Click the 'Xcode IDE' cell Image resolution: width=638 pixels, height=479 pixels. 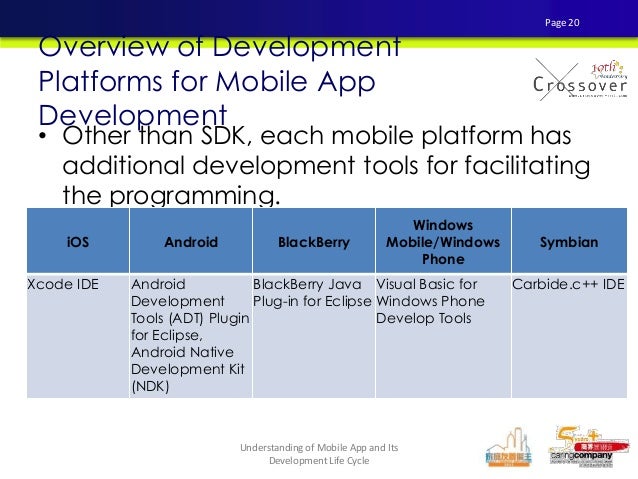coord(78,336)
